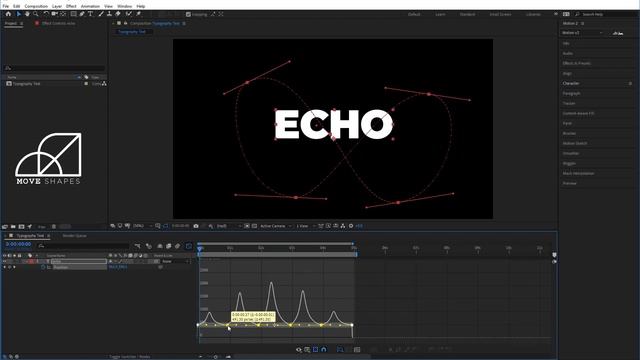Open the Composition menu

click(36, 6)
